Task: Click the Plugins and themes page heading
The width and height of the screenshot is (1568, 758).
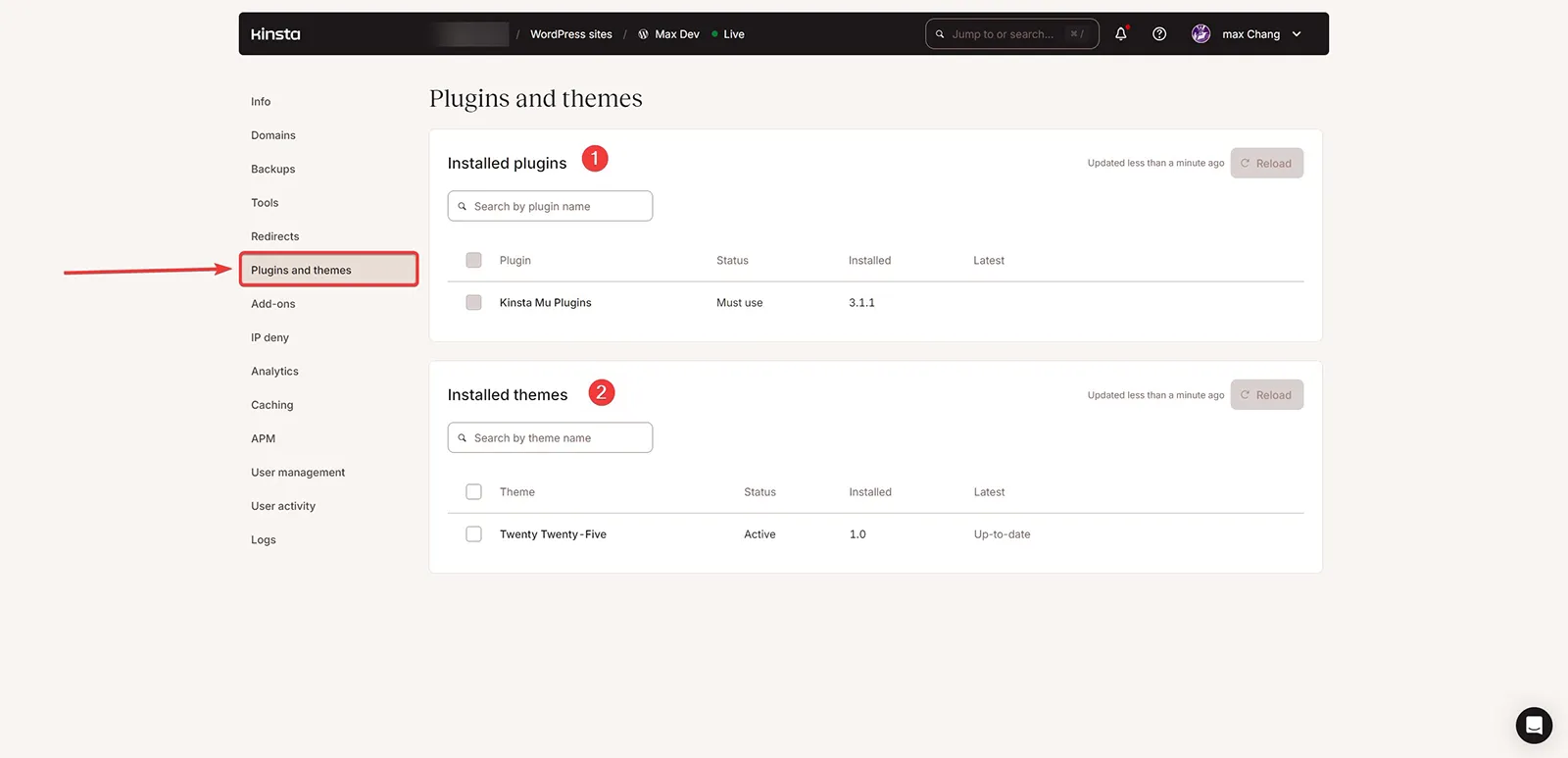Action: point(536,99)
